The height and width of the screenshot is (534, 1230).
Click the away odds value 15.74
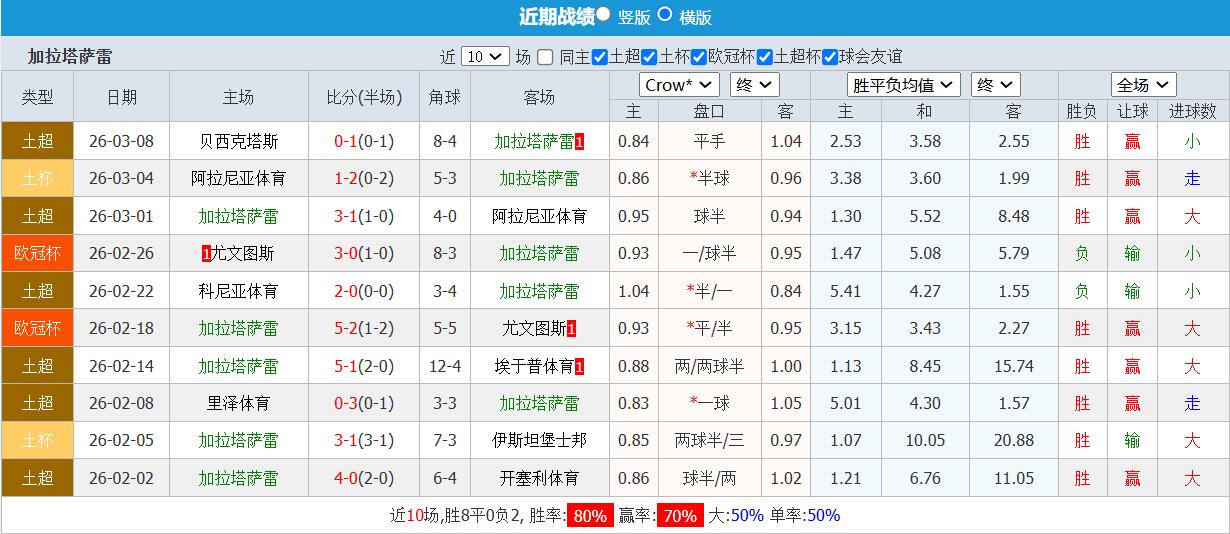[1014, 367]
